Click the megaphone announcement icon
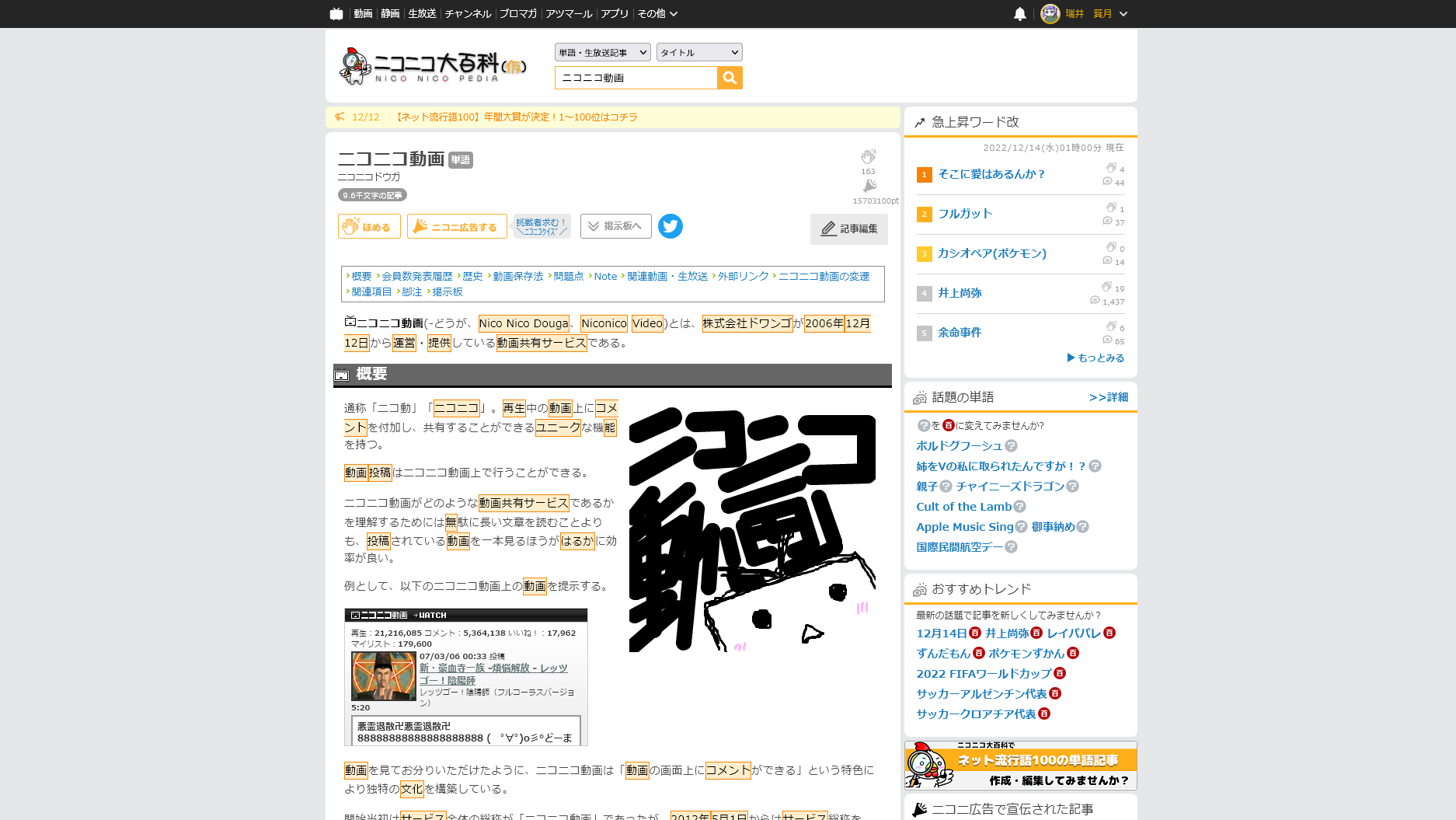Viewport: 1456px width, 820px height. (340, 117)
